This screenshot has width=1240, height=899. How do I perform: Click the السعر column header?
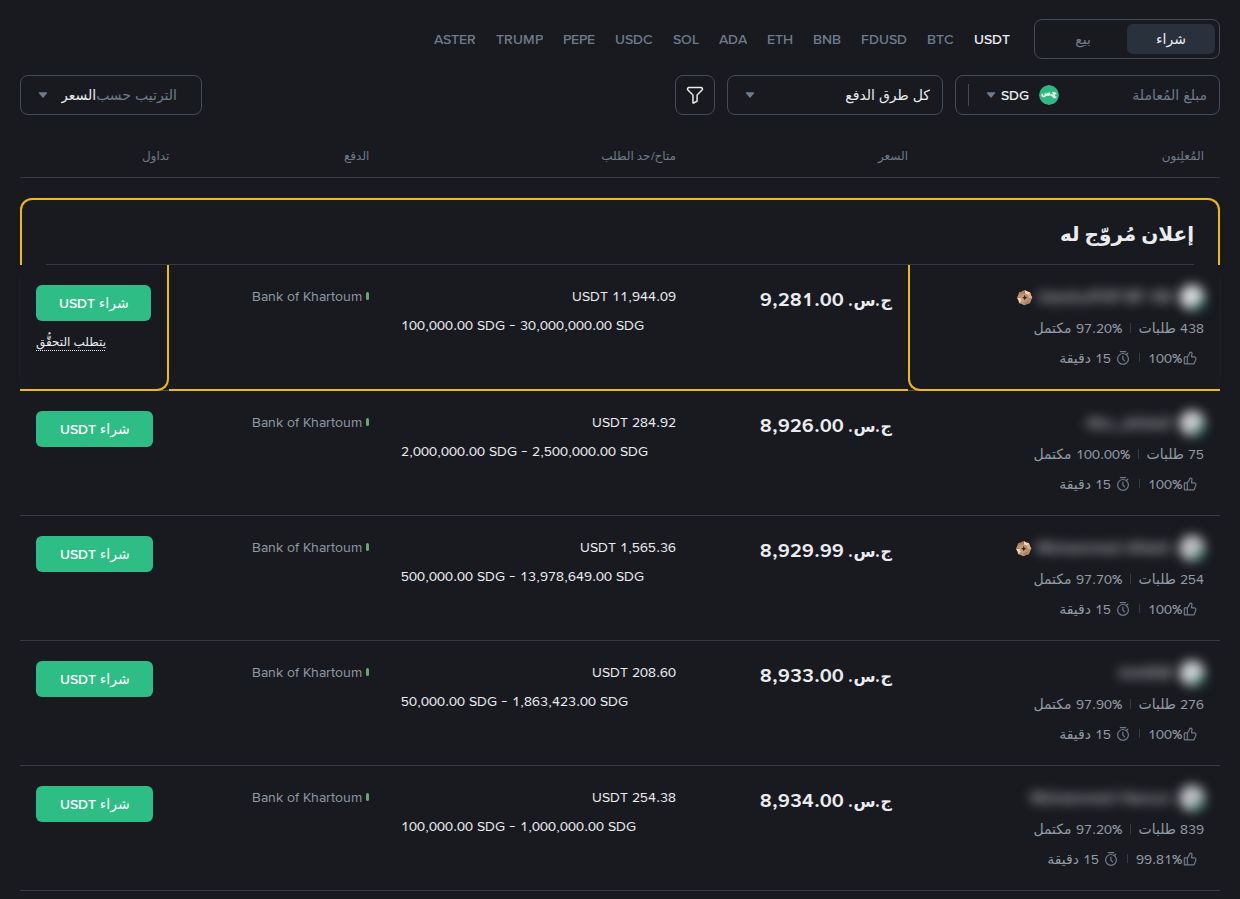[x=893, y=157]
